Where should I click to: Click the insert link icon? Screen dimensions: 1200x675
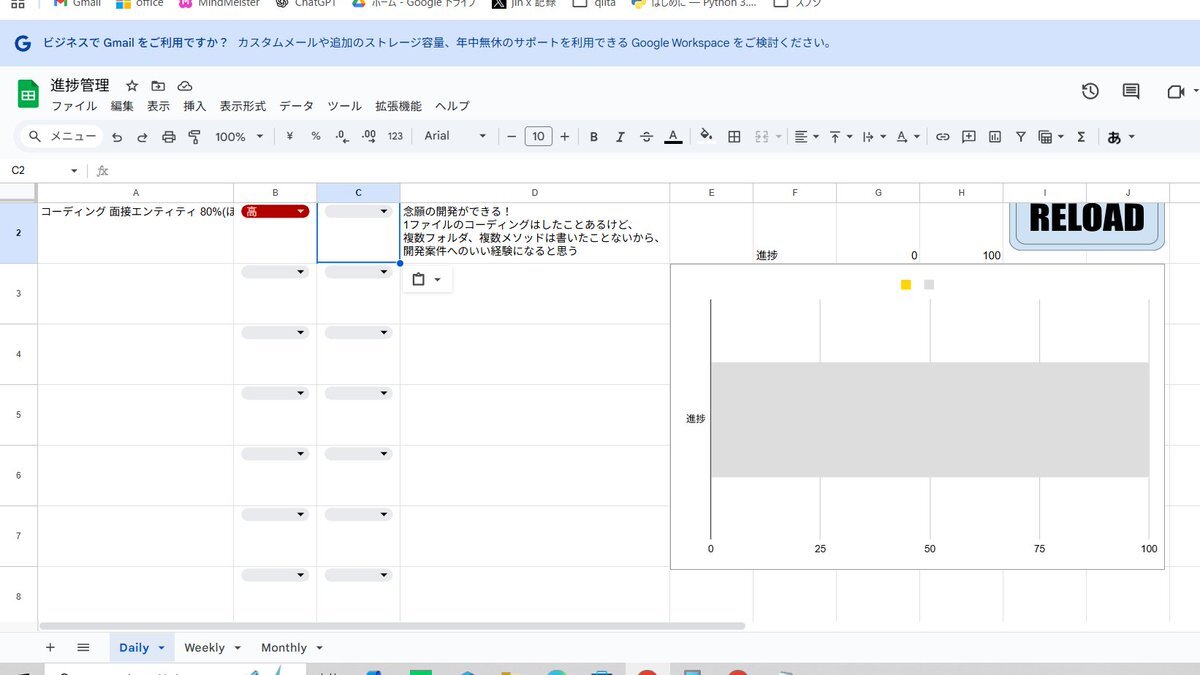pyautogui.click(x=942, y=137)
